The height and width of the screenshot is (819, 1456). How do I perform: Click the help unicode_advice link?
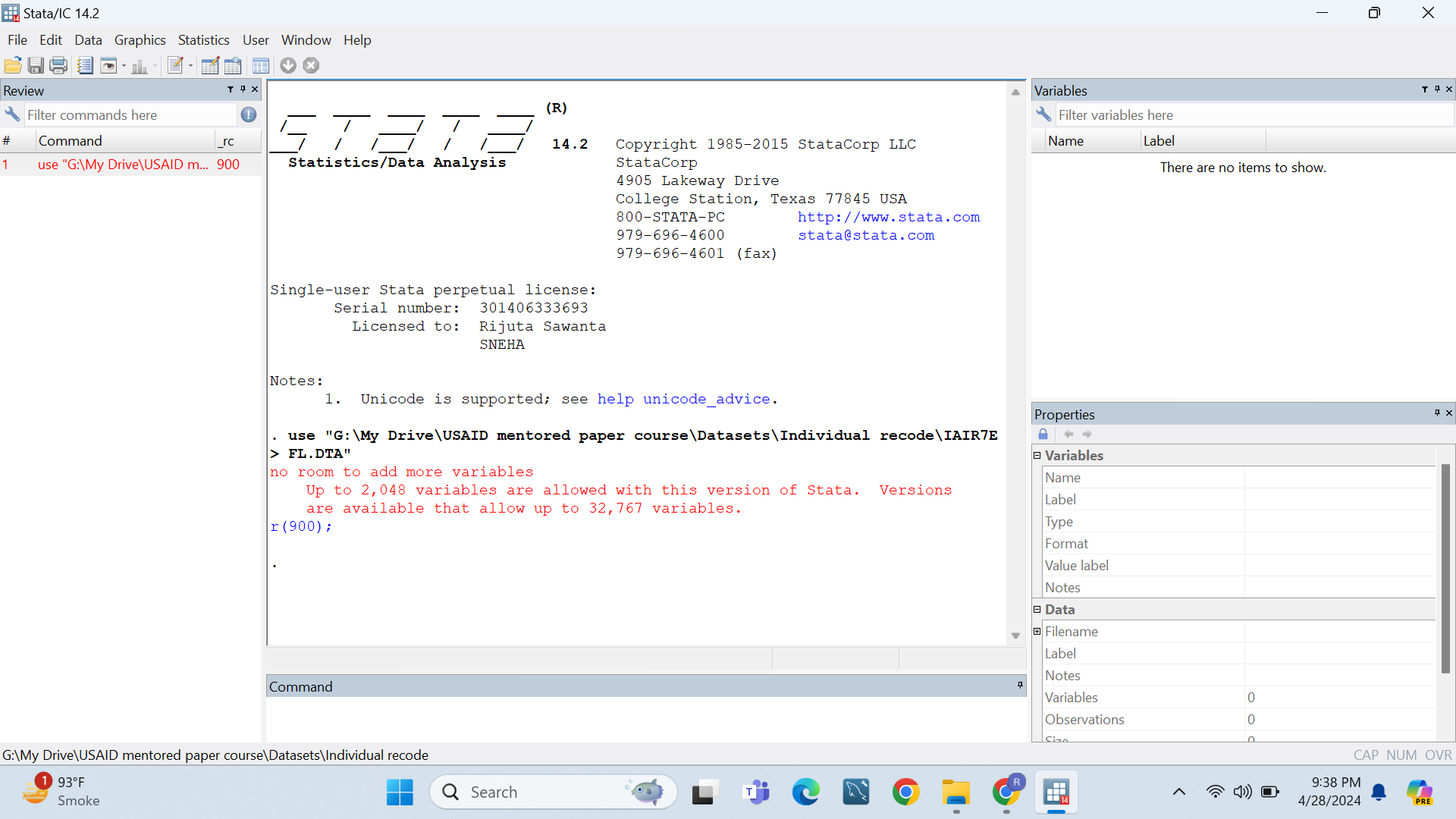pyautogui.click(x=683, y=399)
